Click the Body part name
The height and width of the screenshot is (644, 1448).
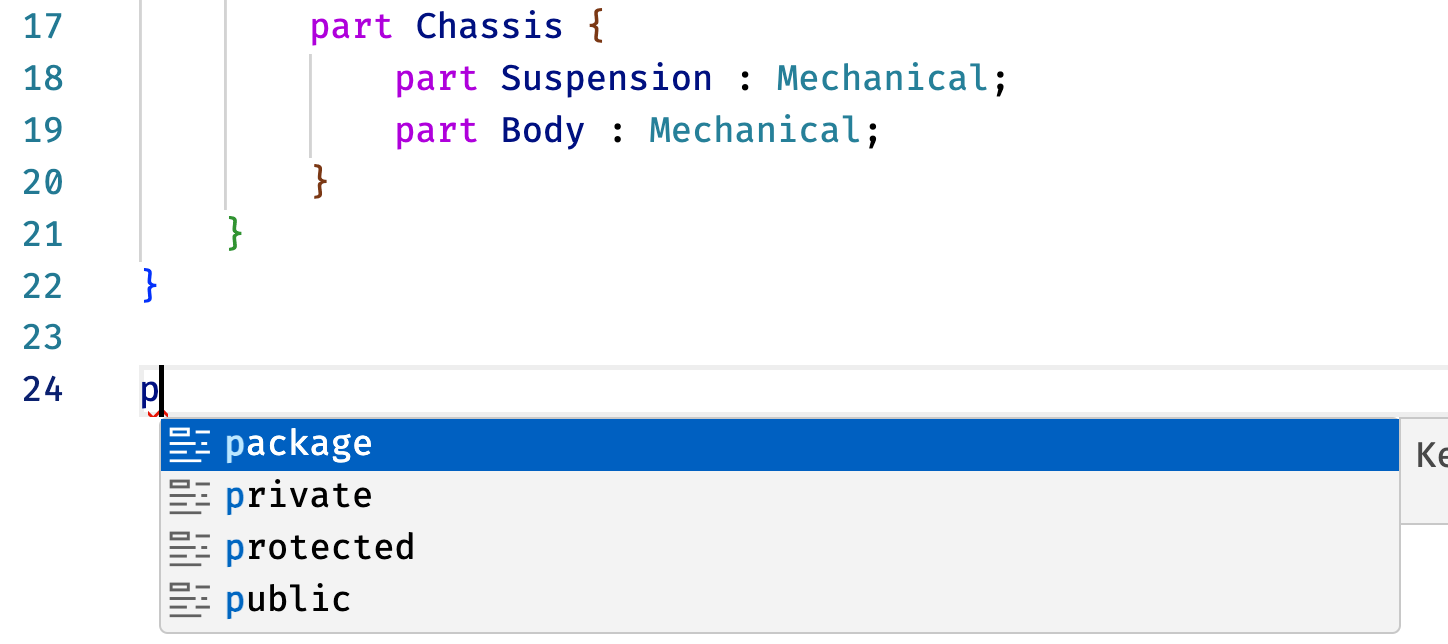[x=543, y=130]
